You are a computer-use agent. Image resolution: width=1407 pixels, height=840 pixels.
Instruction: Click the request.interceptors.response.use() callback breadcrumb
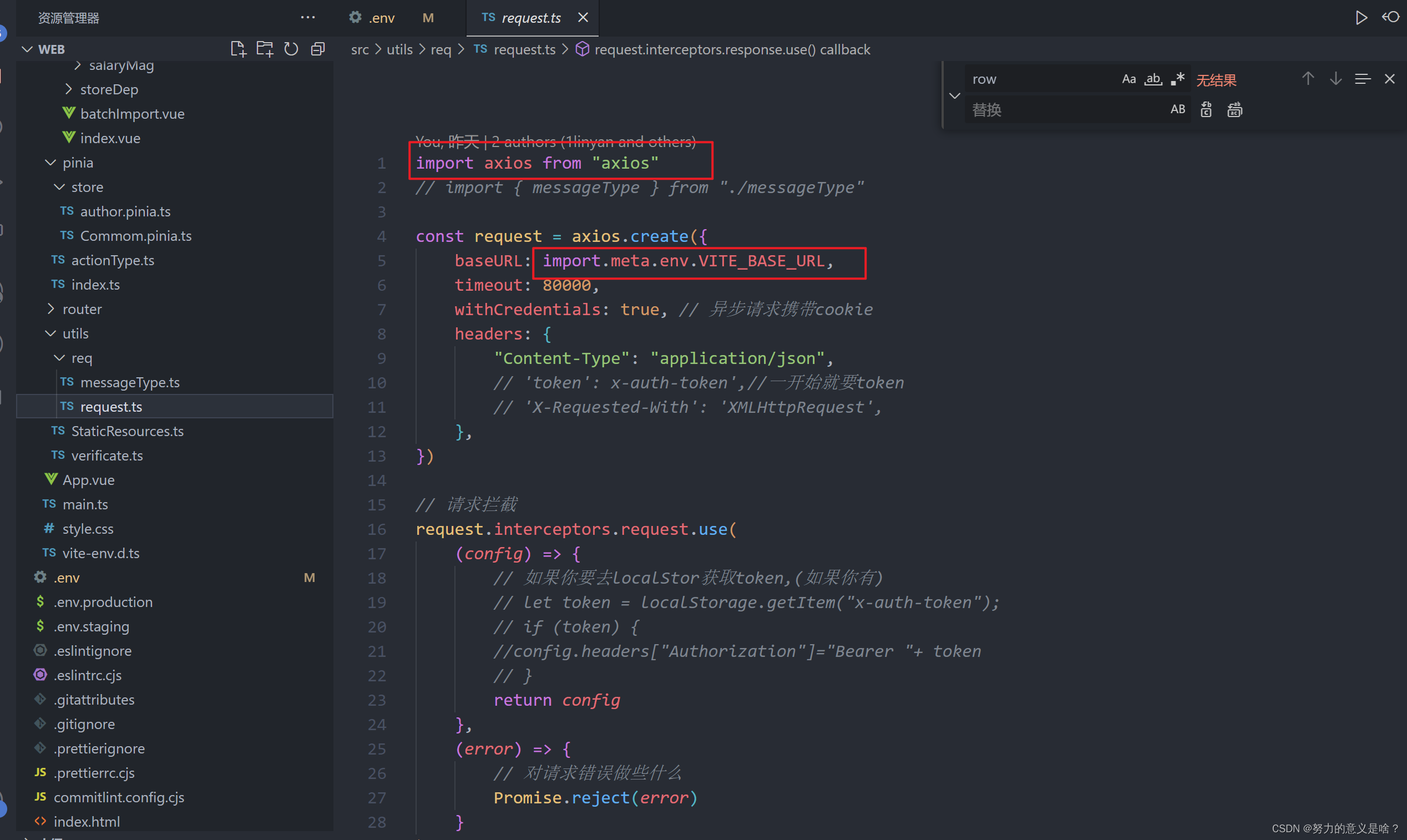[x=732, y=49]
